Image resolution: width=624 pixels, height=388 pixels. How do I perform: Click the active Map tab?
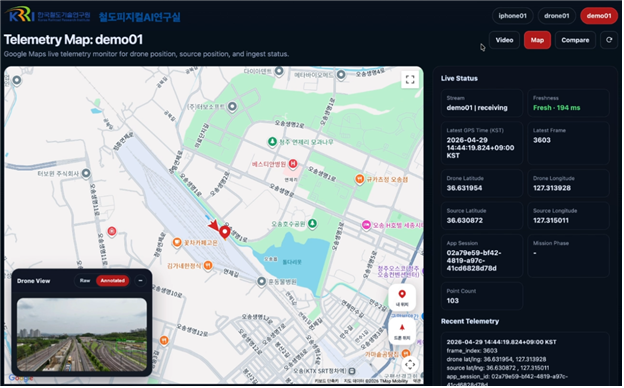point(537,40)
